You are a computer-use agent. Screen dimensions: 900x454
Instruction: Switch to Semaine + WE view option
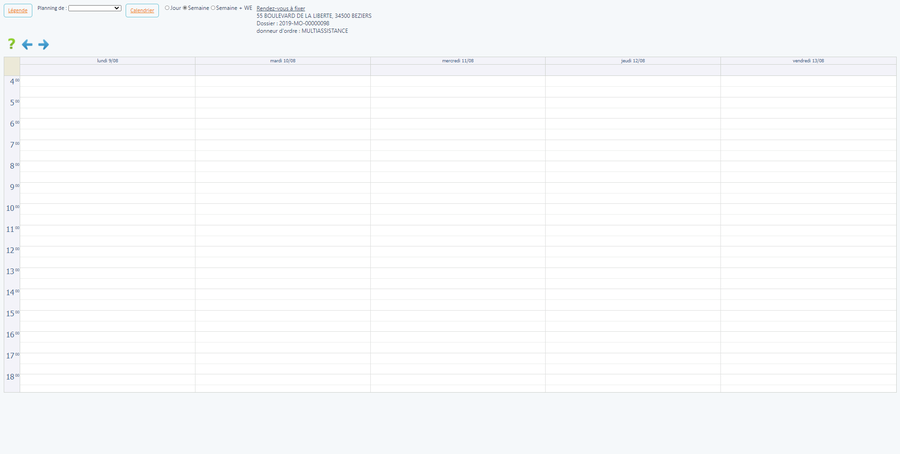(x=213, y=8)
